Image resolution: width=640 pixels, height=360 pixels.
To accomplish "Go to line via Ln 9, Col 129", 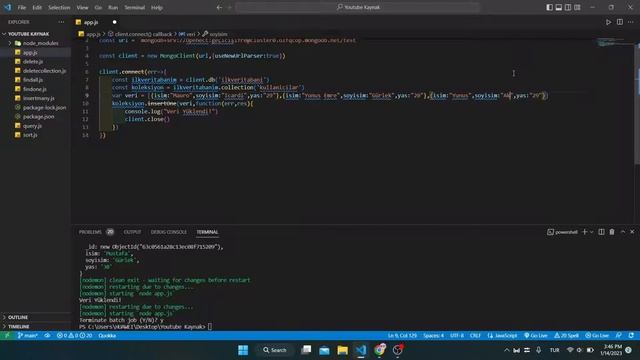I will pyautogui.click(x=402, y=336).
